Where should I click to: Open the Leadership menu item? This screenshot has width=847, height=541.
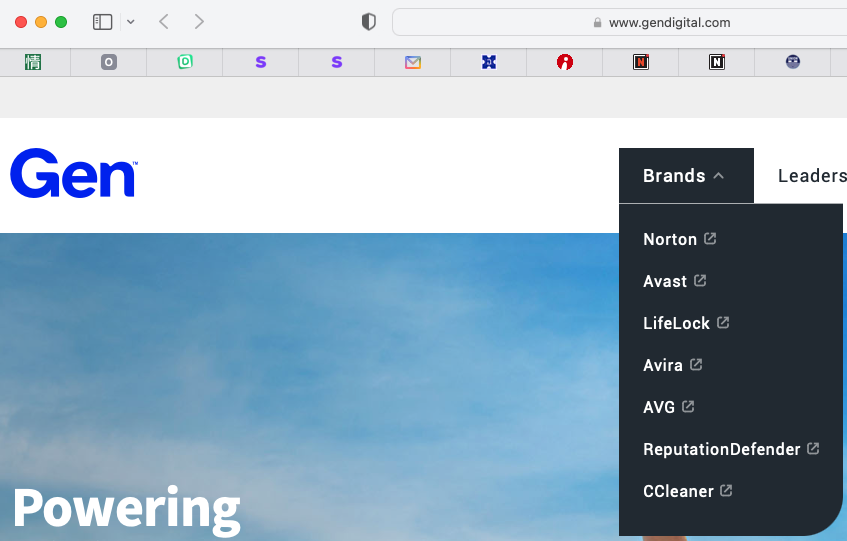812,175
